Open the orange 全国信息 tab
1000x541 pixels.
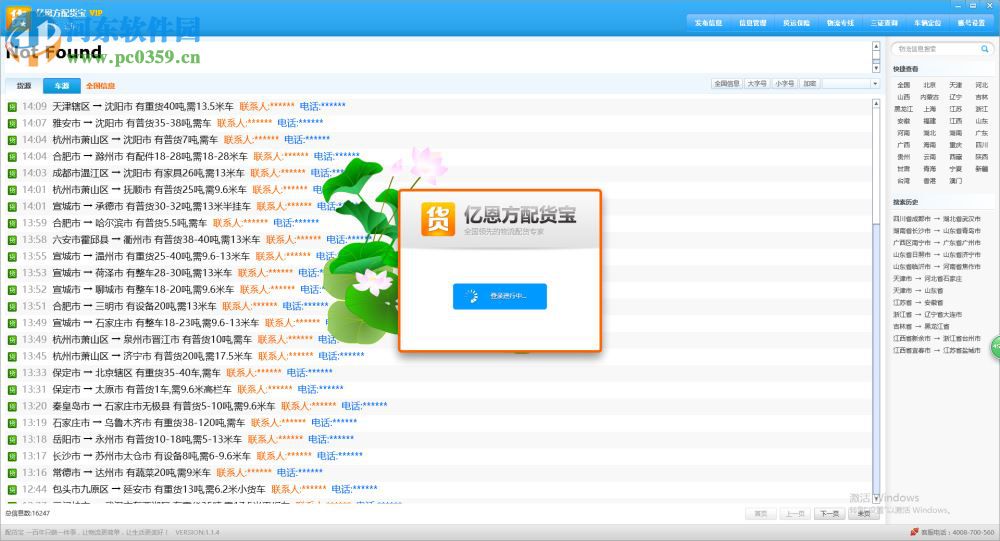pyautogui.click(x=100, y=85)
